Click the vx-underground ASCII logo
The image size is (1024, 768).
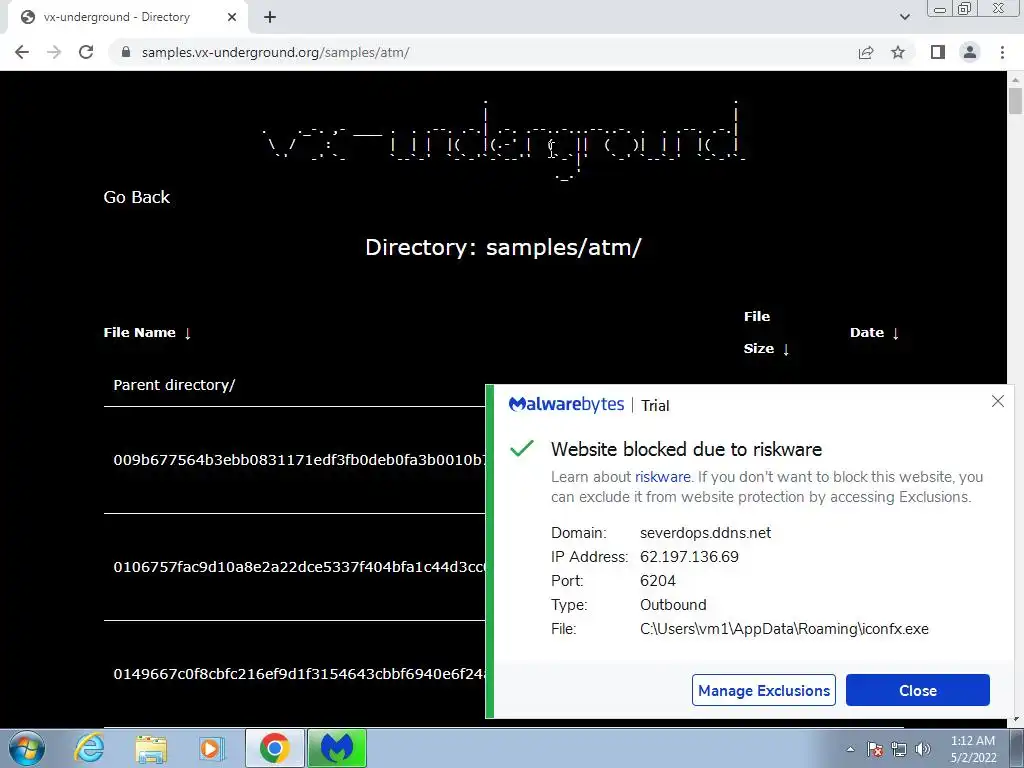(504, 140)
